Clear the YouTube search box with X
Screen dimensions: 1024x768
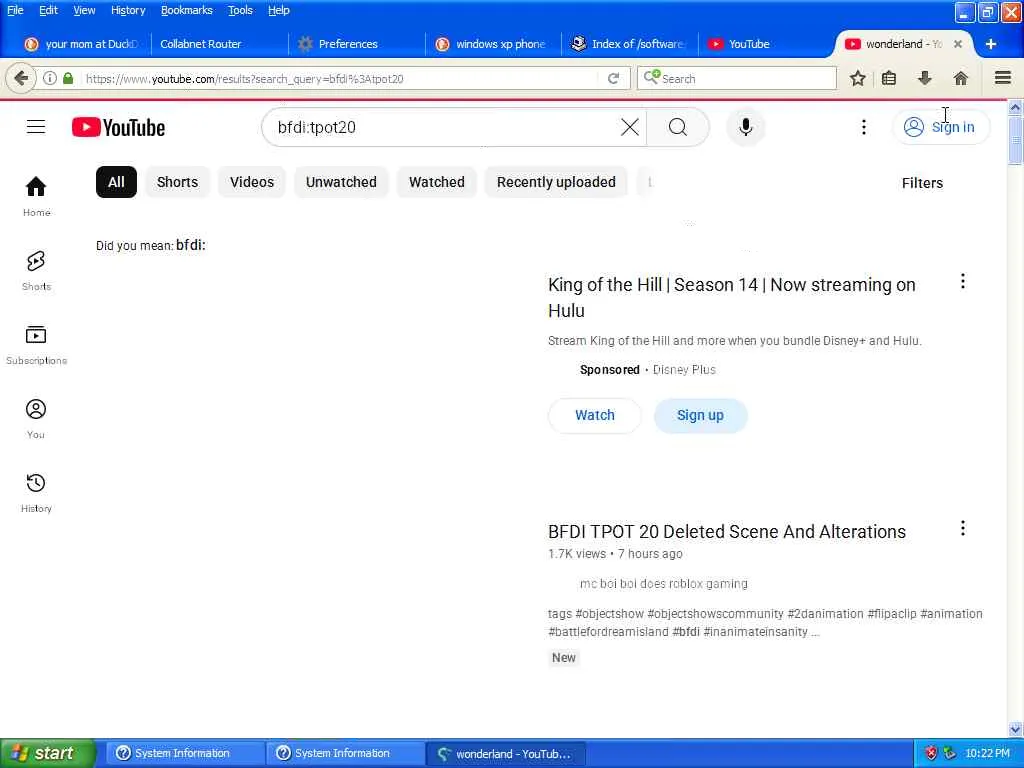click(x=630, y=127)
